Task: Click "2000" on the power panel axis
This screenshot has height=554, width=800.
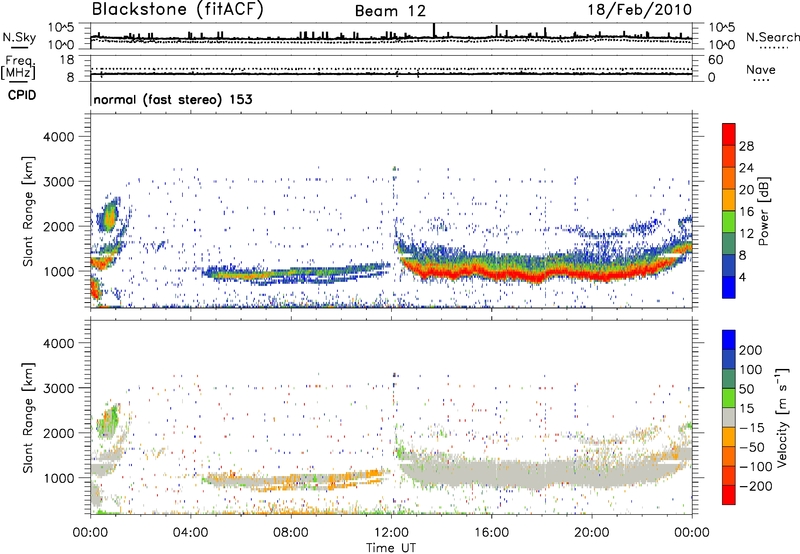Action: [59, 226]
